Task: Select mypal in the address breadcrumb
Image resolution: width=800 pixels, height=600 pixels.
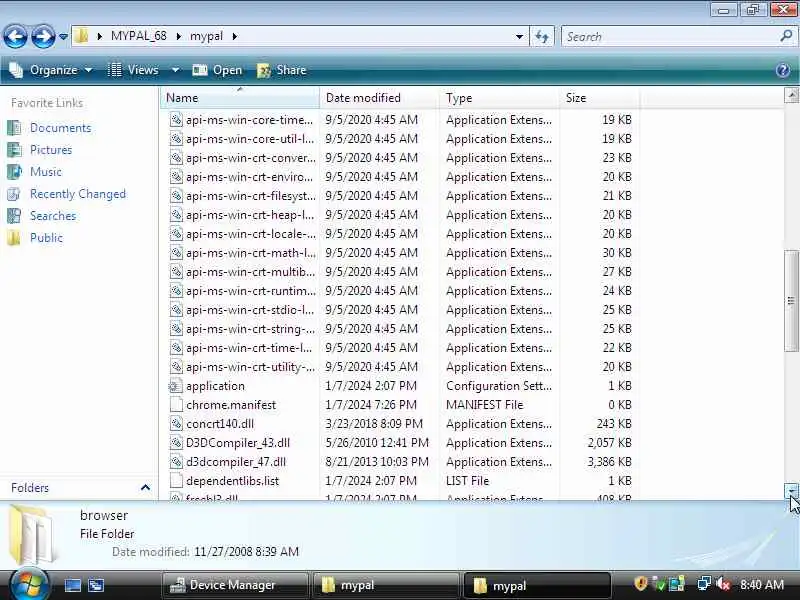Action: tap(206, 36)
